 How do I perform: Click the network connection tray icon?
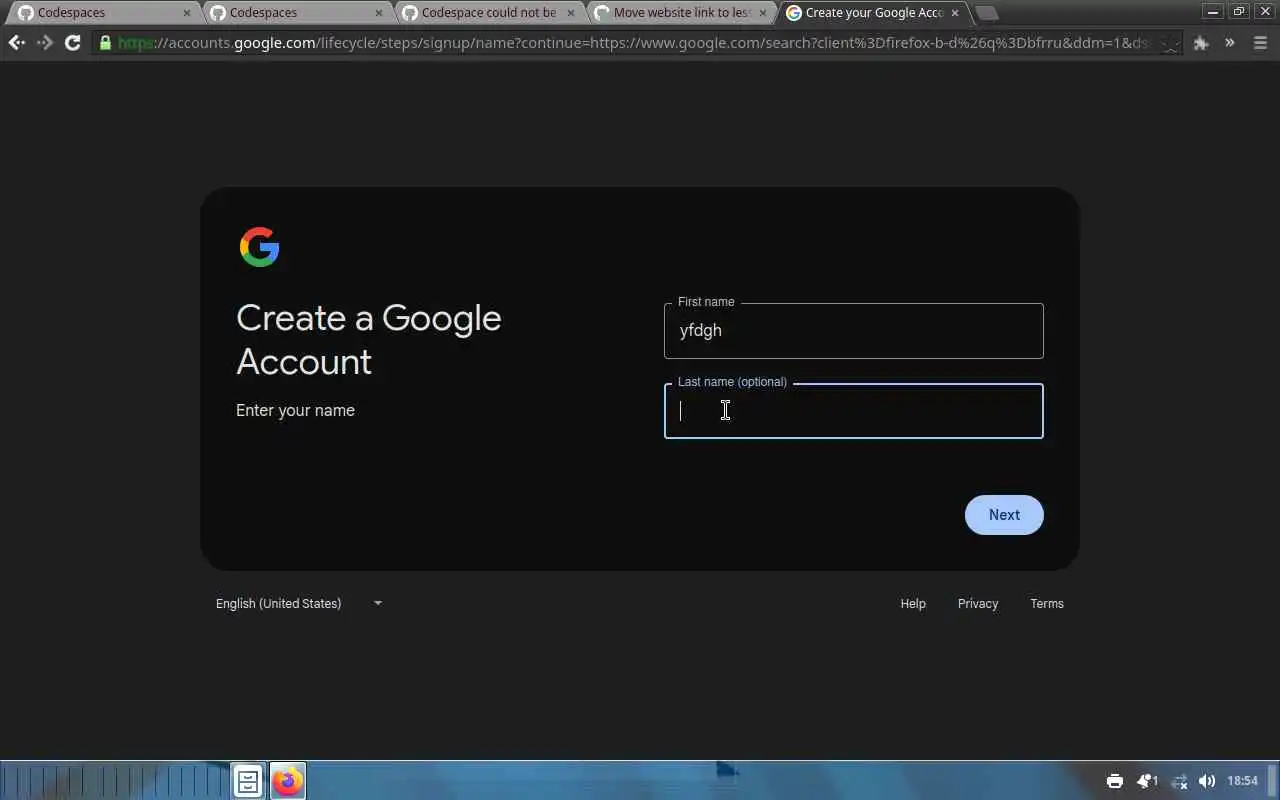pos(1179,781)
